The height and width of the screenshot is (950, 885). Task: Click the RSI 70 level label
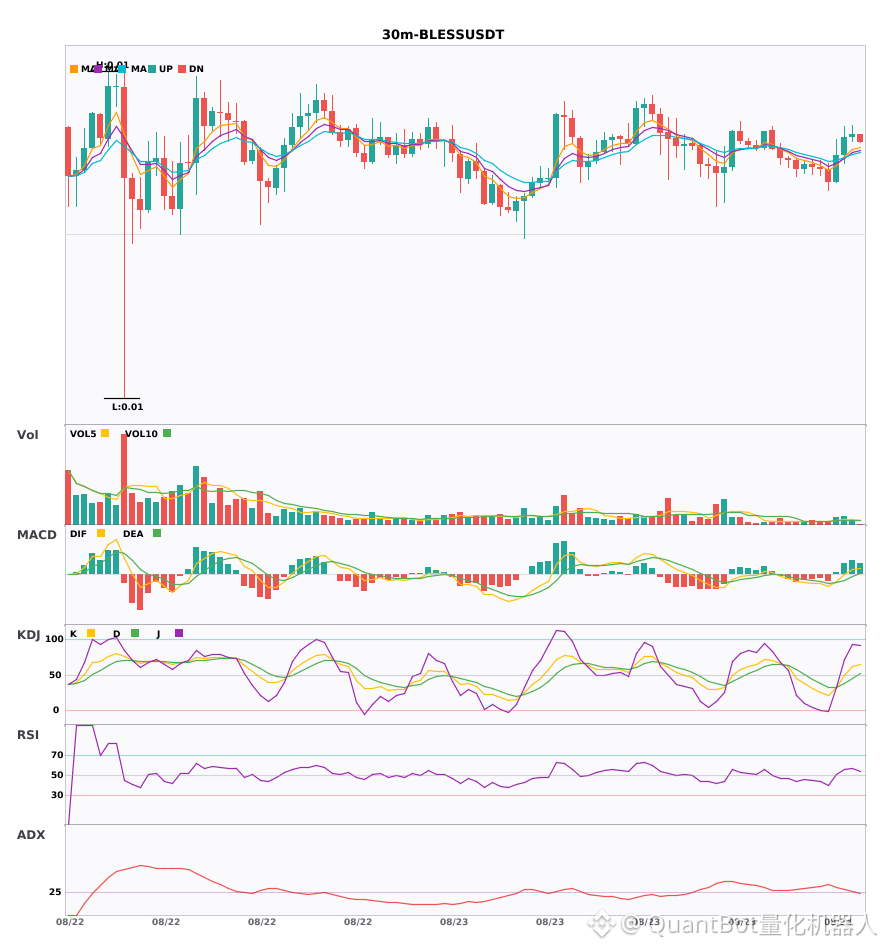pyautogui.click(x=57, y=755)
